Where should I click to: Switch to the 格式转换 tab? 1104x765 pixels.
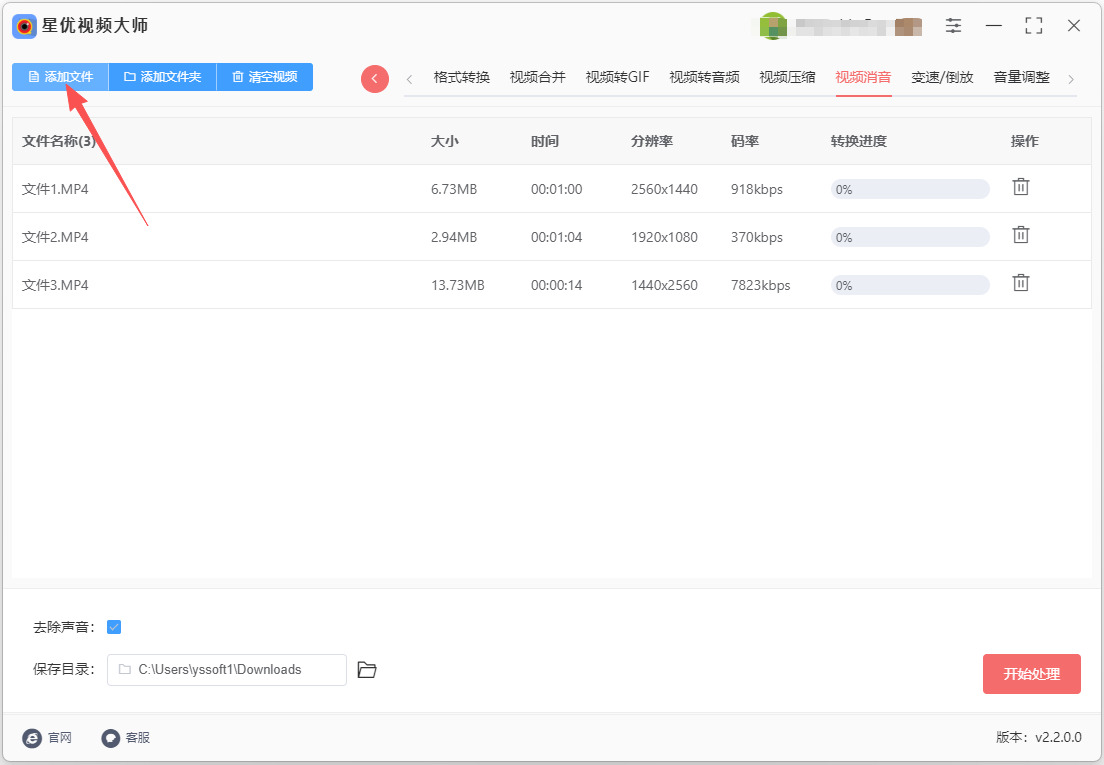tap(462, 77)
